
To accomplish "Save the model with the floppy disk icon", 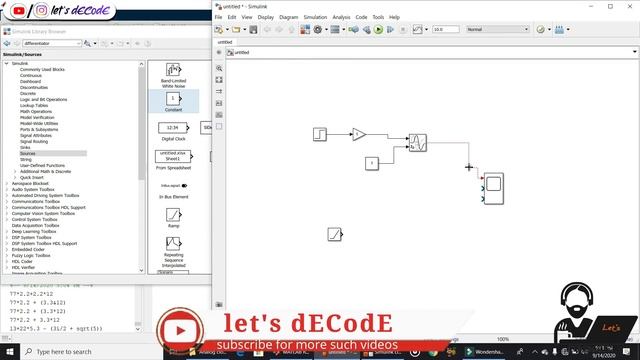I will pos(253,29).
